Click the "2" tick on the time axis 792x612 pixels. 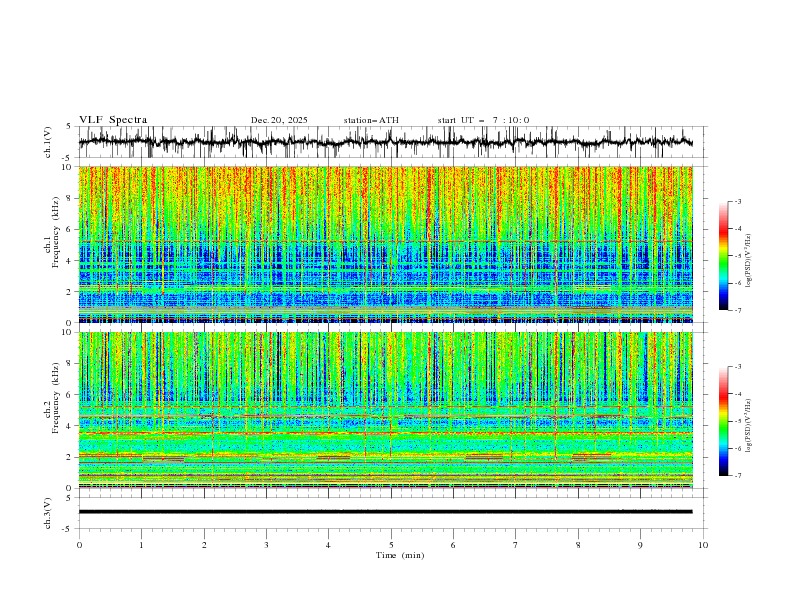[204, 545]
